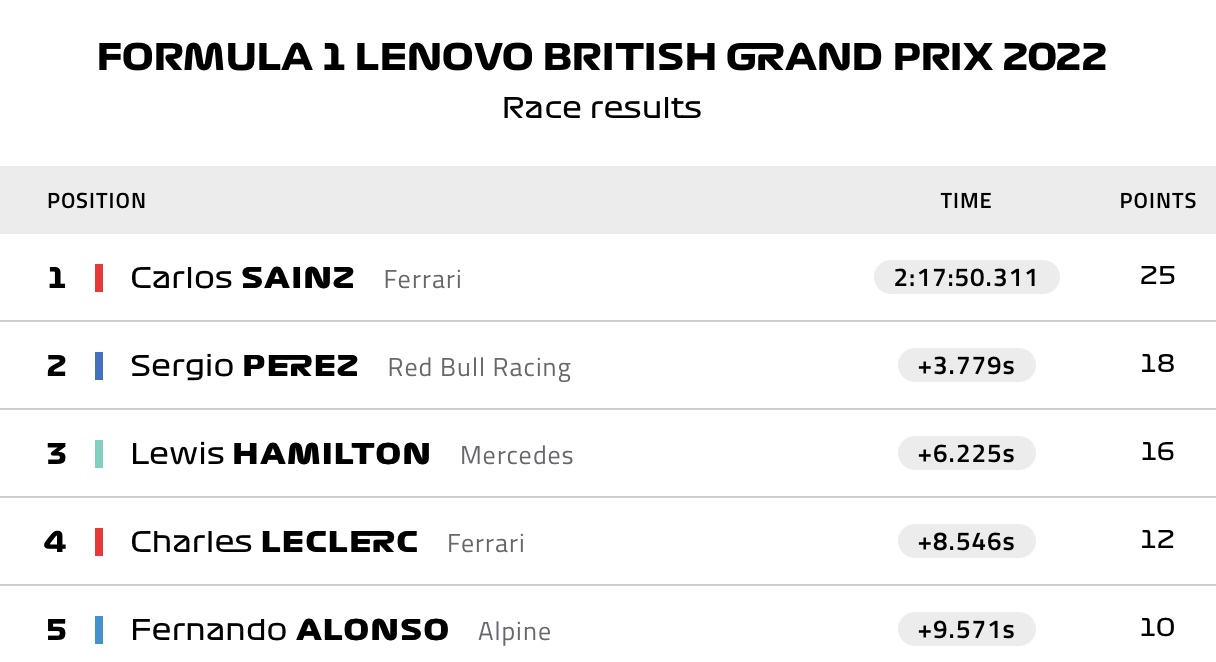Click the TIME column header
This screenshot has height=662, width=1216.
tap(966, 201)
